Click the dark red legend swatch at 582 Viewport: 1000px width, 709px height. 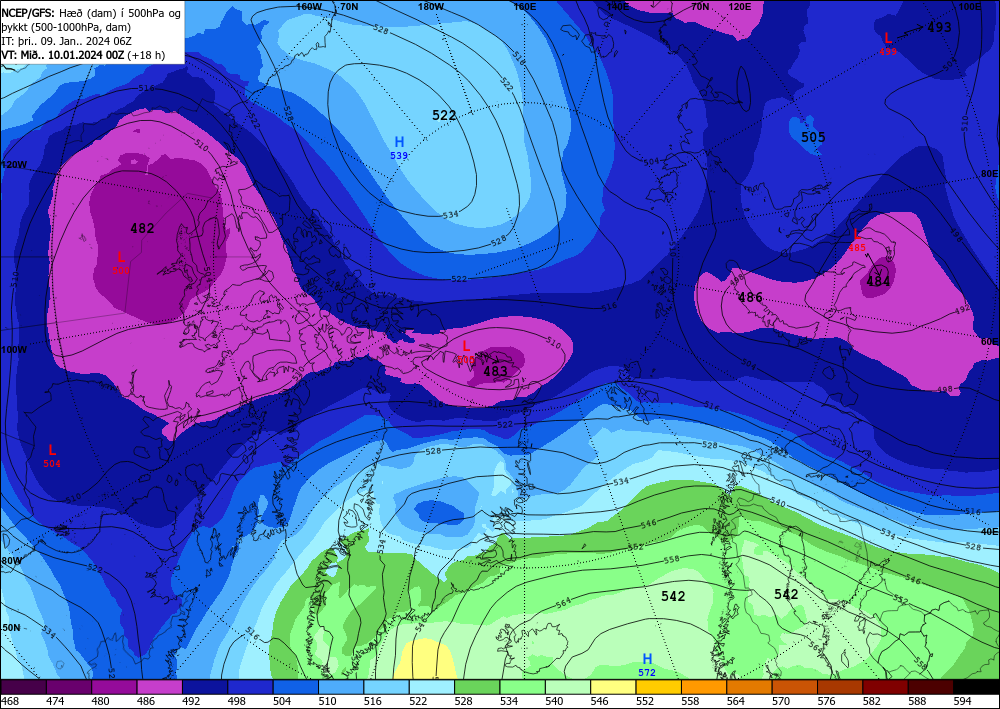(x=885, y=687)
